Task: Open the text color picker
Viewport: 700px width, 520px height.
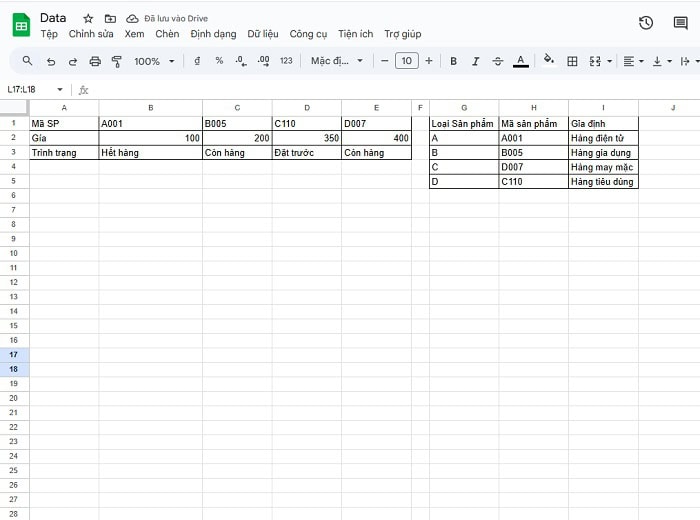Action: (520, 61)
